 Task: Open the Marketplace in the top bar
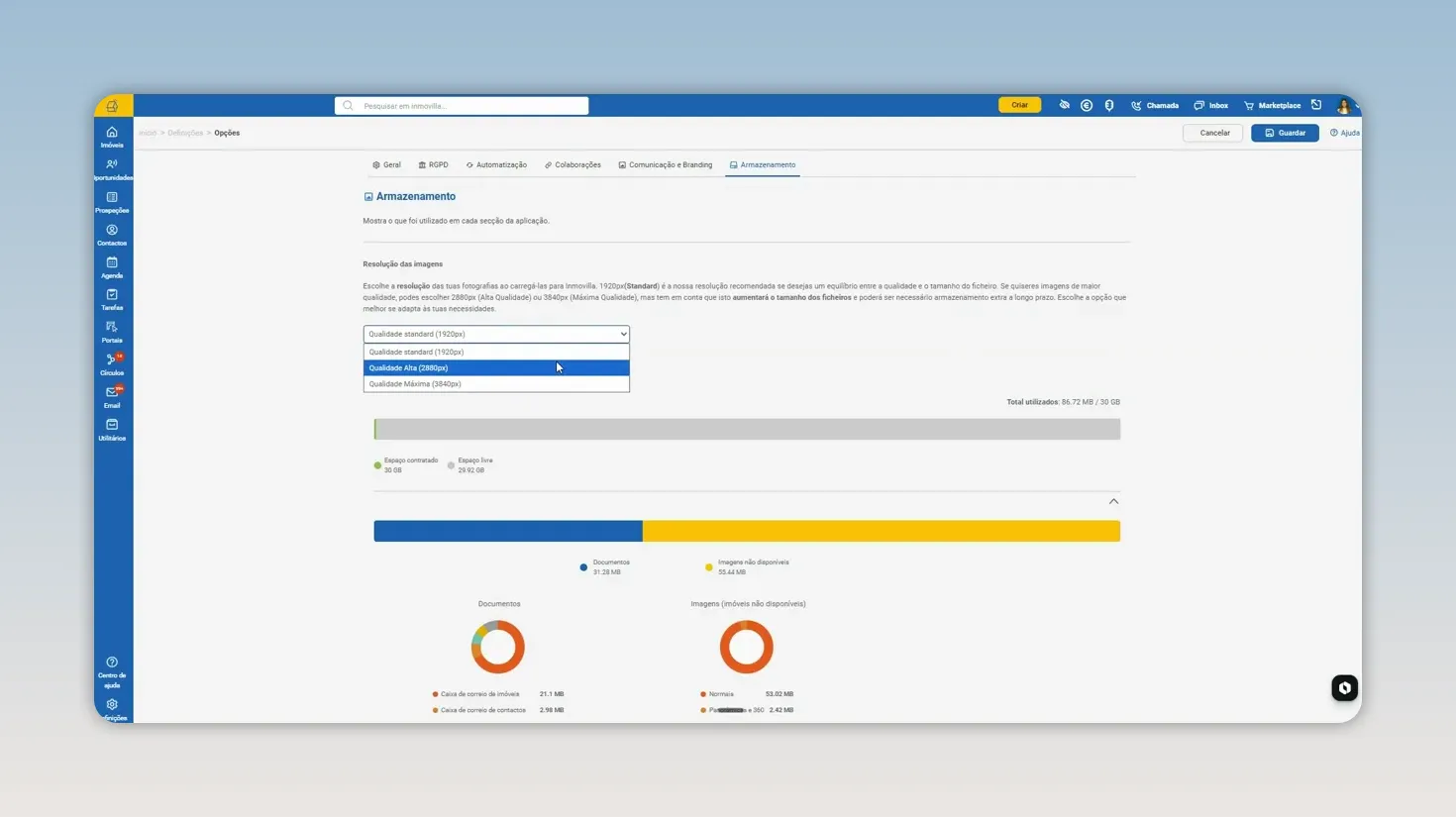tap(1273, 105)
